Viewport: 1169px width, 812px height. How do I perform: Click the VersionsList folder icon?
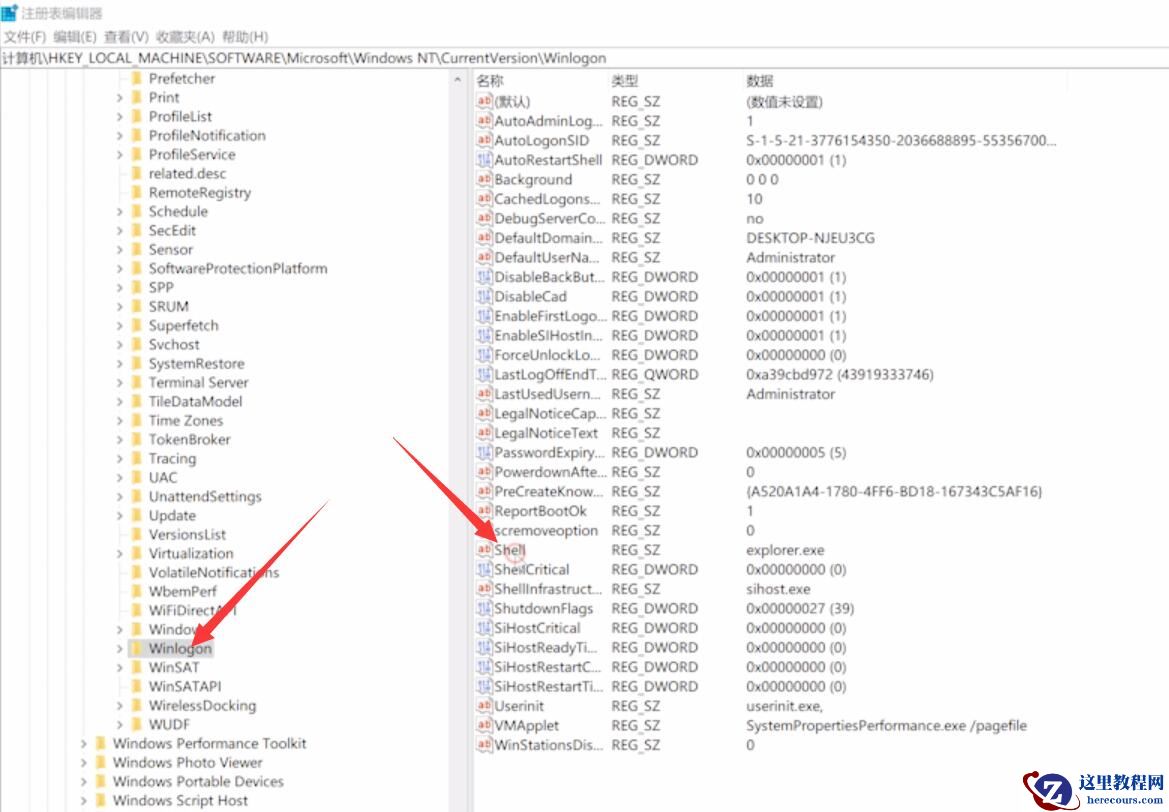136,534
